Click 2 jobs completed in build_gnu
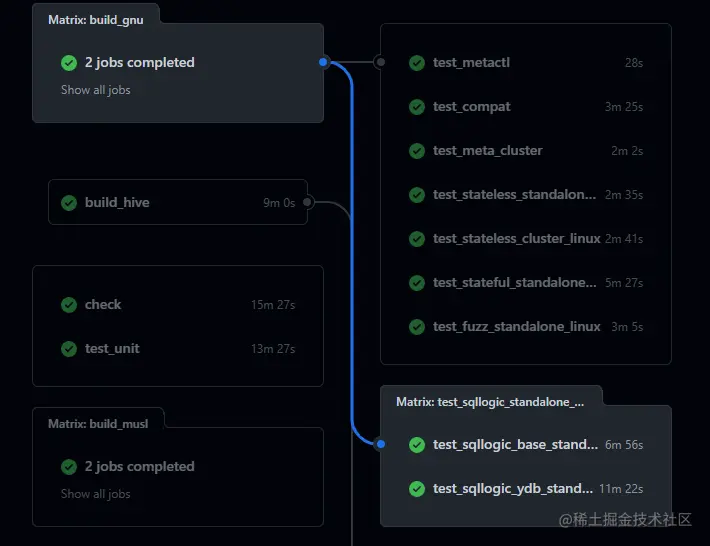The image size is (710, 546). [140, 62]
